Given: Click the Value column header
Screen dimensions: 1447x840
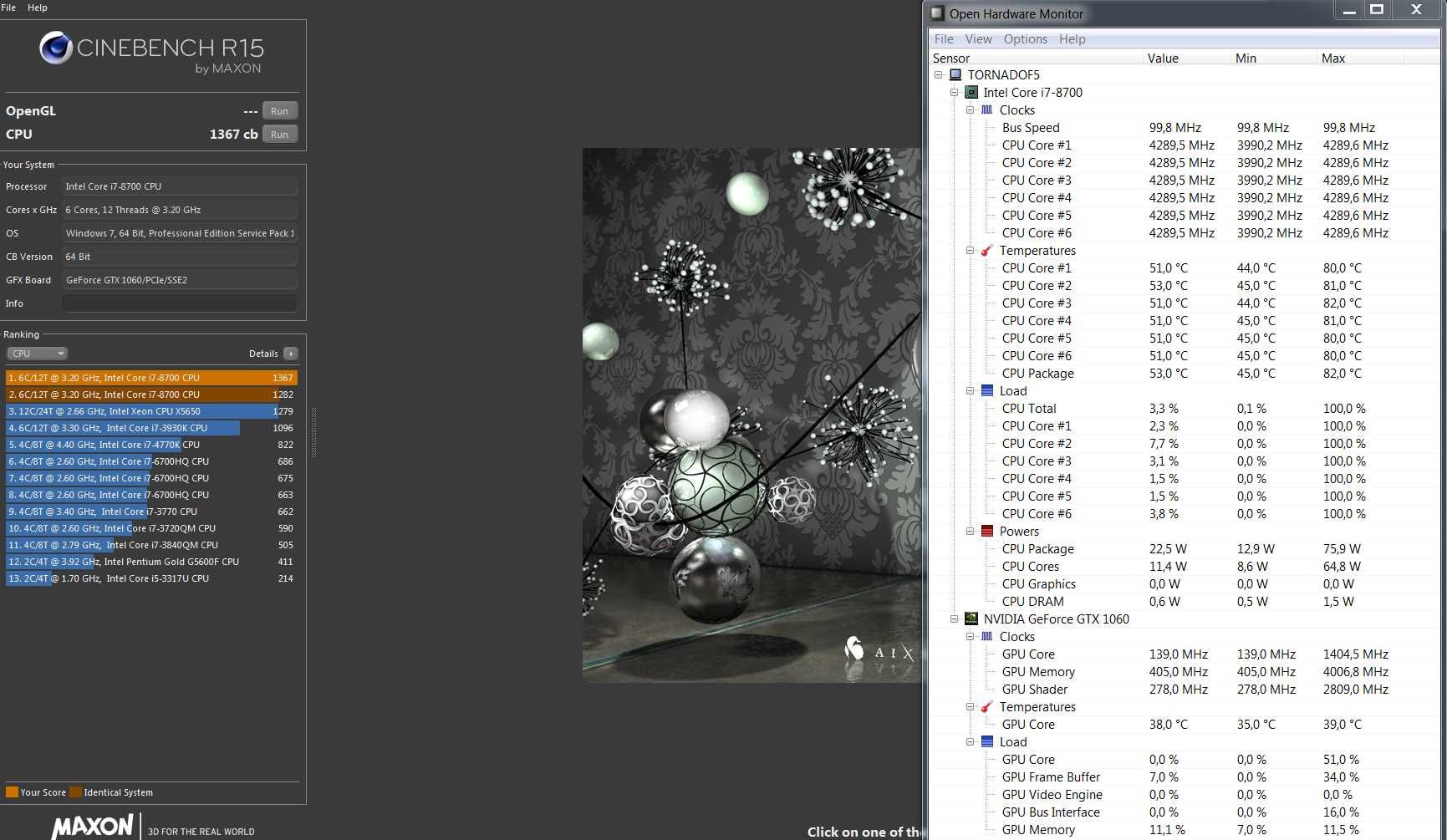Looking at the screenshot, I should pyautogui.click(x=1187, y=59).
